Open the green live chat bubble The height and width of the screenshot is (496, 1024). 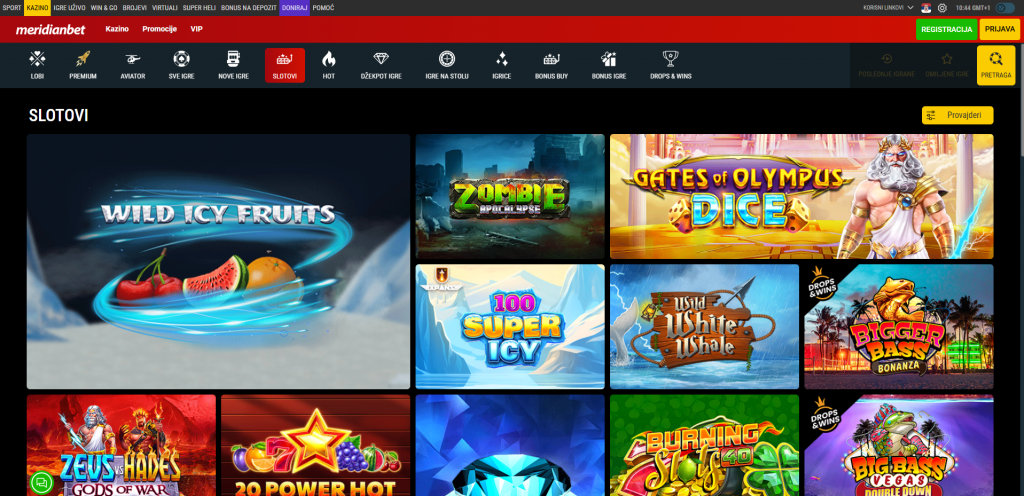[x=42, y=483]
